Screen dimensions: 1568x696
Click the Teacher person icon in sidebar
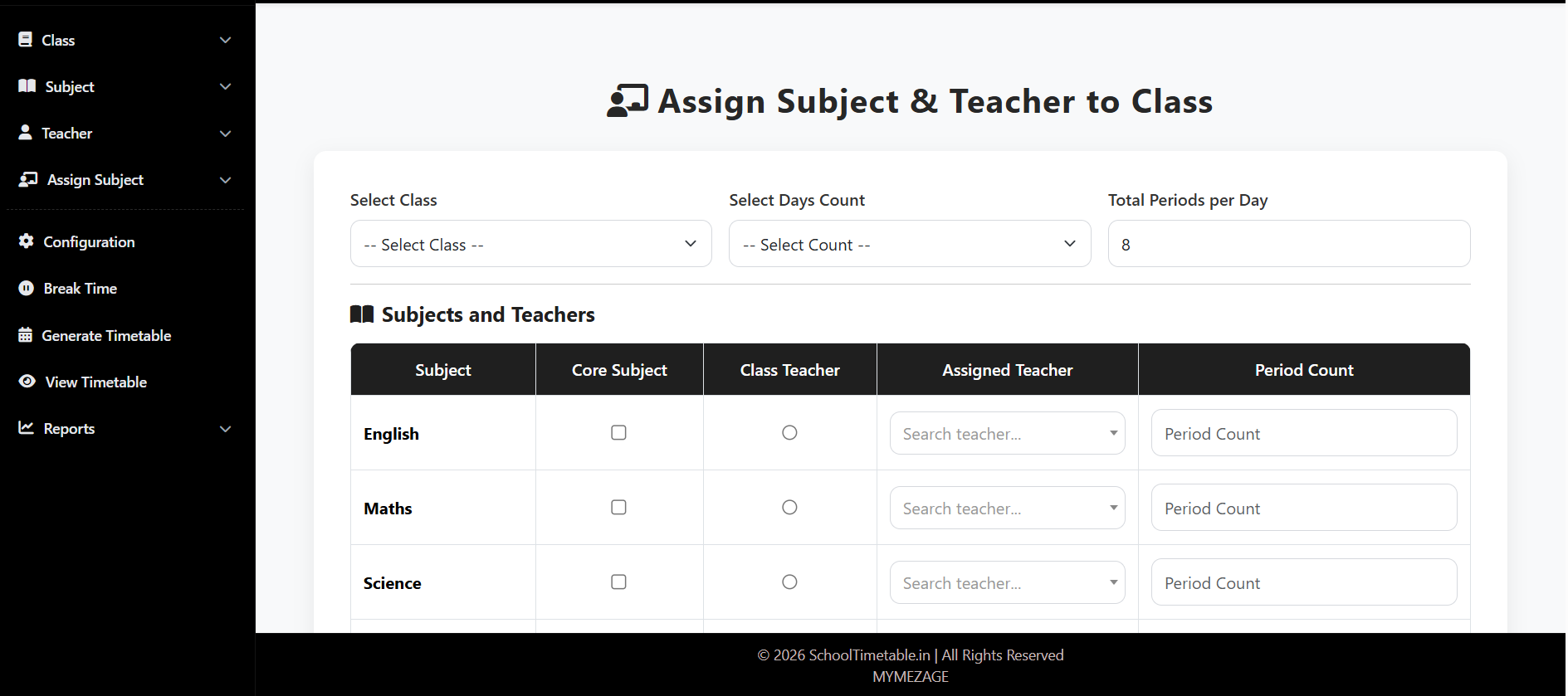coord(26,133)
